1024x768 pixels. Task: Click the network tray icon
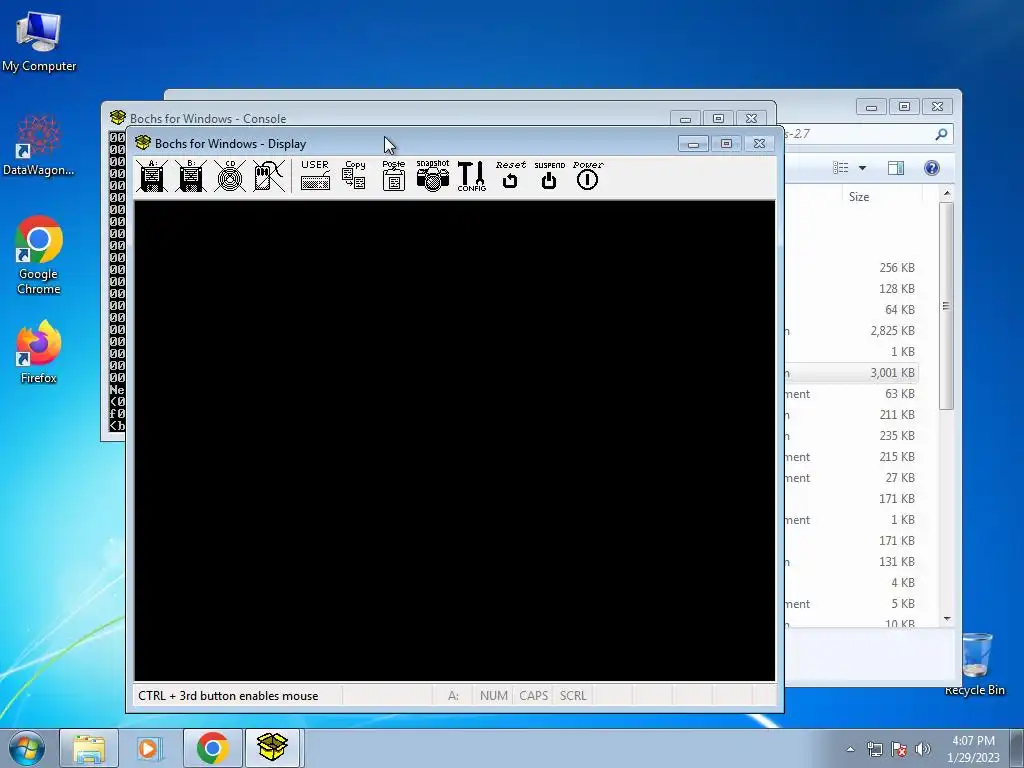874,749
